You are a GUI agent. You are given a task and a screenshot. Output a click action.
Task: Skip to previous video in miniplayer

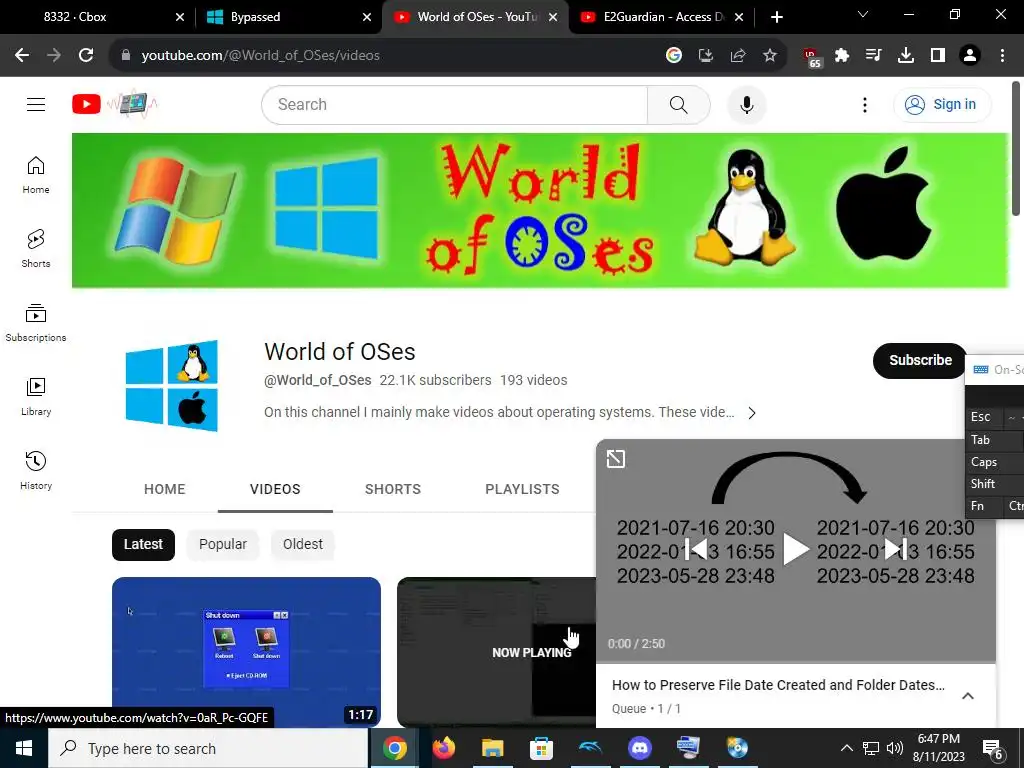click(696, 549)
